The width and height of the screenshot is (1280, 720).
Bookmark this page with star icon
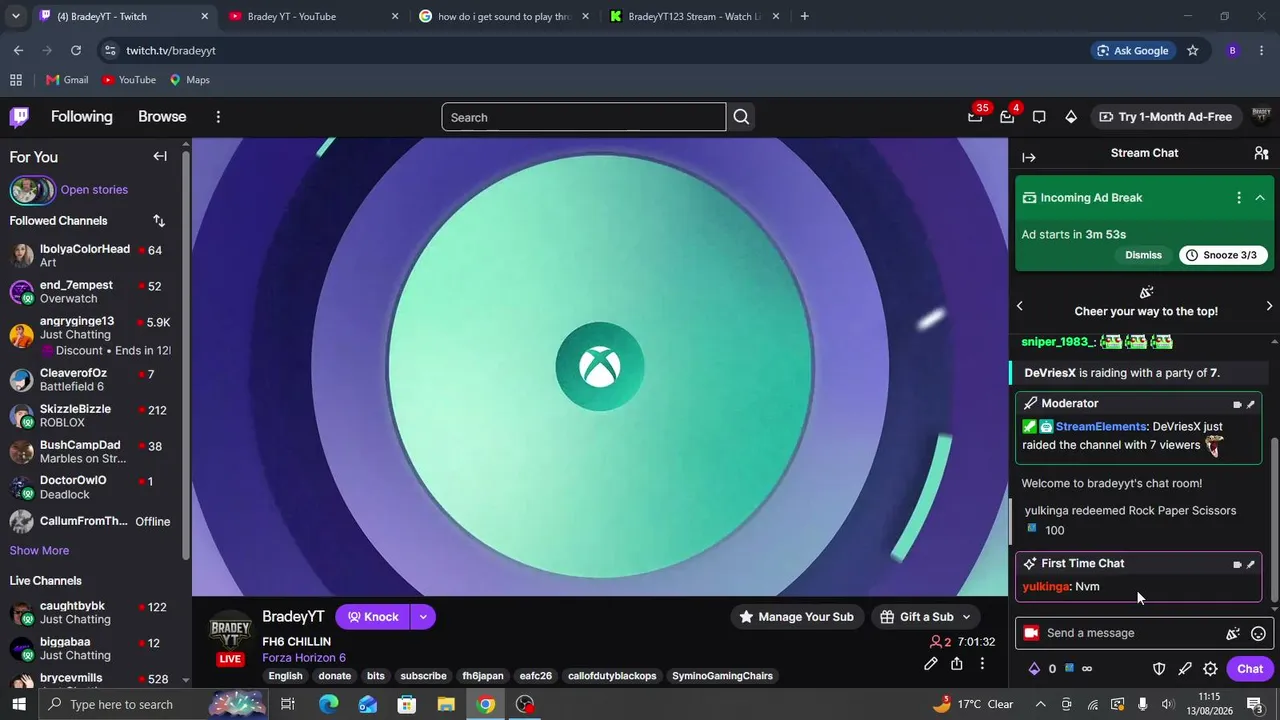(x=1192, y=50)
